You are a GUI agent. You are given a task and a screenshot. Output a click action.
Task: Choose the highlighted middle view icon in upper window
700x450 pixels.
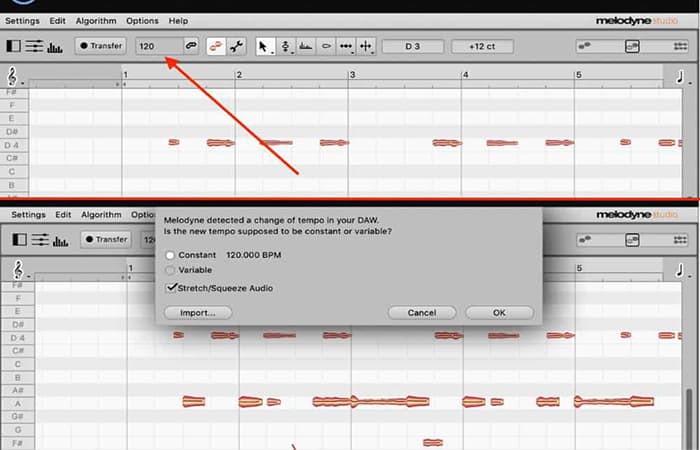point(632,46)
